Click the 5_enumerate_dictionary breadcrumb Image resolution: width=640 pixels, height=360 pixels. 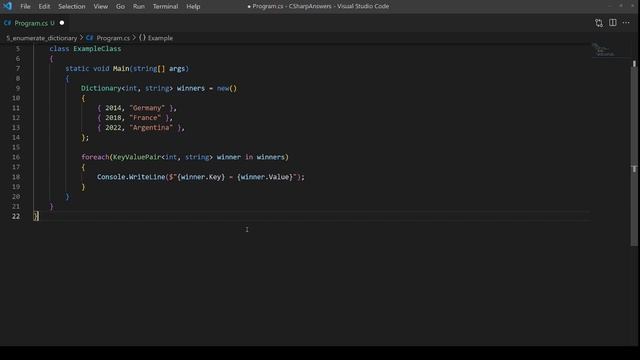[x=42, y=38]
